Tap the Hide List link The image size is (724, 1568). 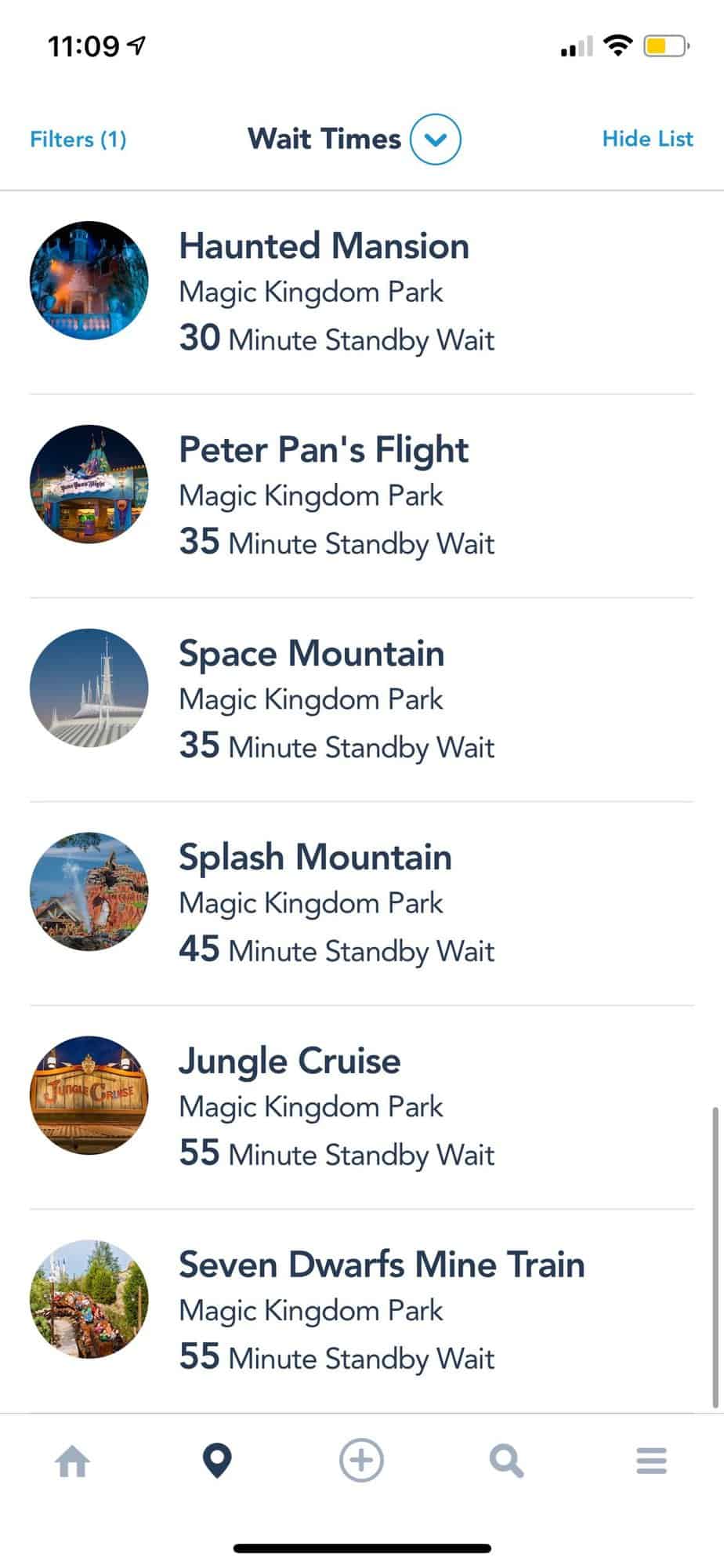(x=647, y=139)
